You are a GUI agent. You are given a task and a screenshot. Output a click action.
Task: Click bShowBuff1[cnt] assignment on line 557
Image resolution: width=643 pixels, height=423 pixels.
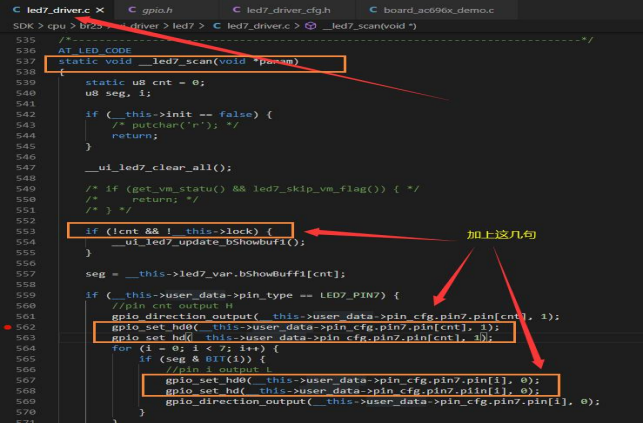tap(215, 274)
